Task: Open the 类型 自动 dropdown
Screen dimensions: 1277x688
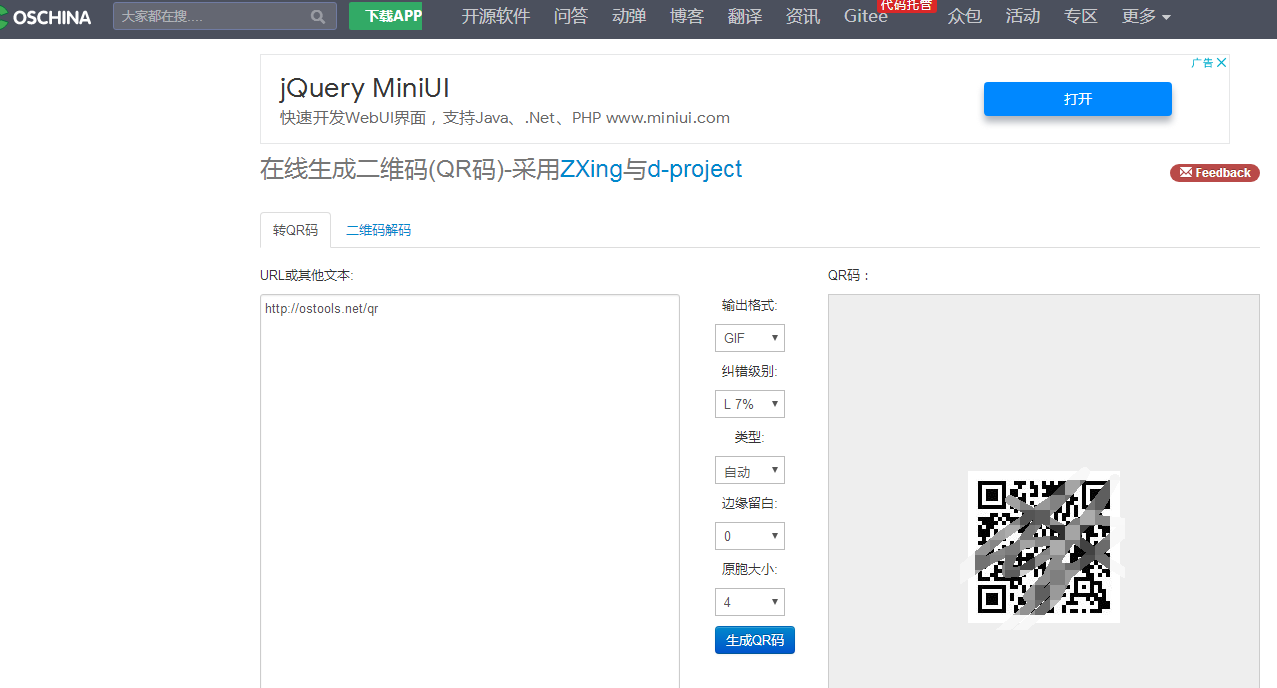Action: pyautogui.click(x=749, y=470)
